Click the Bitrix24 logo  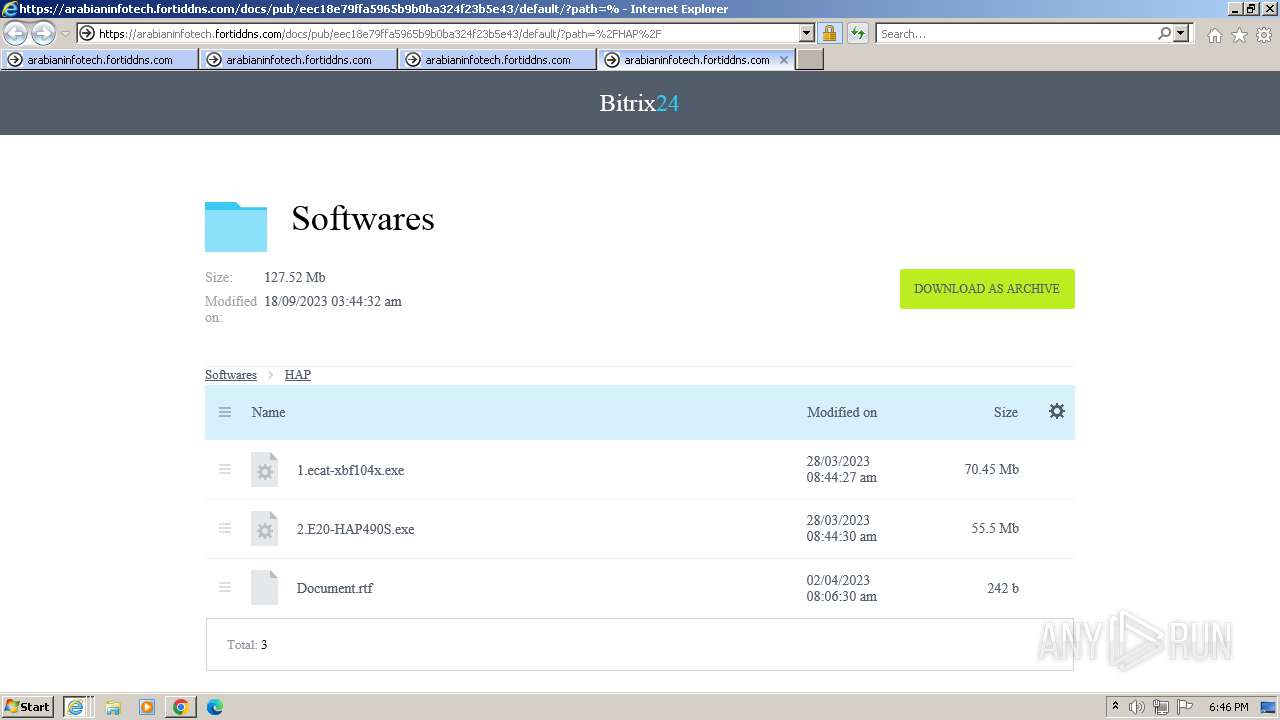(639, 103)
